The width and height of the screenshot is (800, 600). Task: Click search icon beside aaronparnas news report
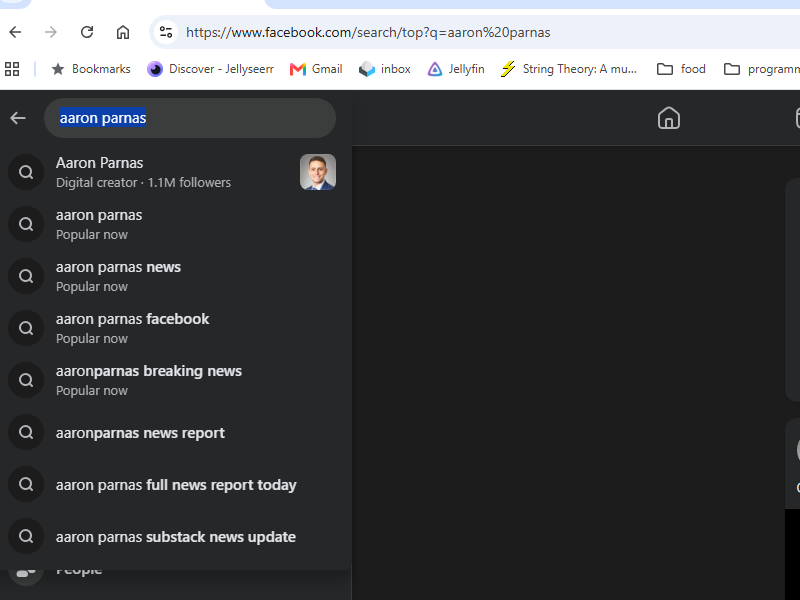tap(26, 432)
